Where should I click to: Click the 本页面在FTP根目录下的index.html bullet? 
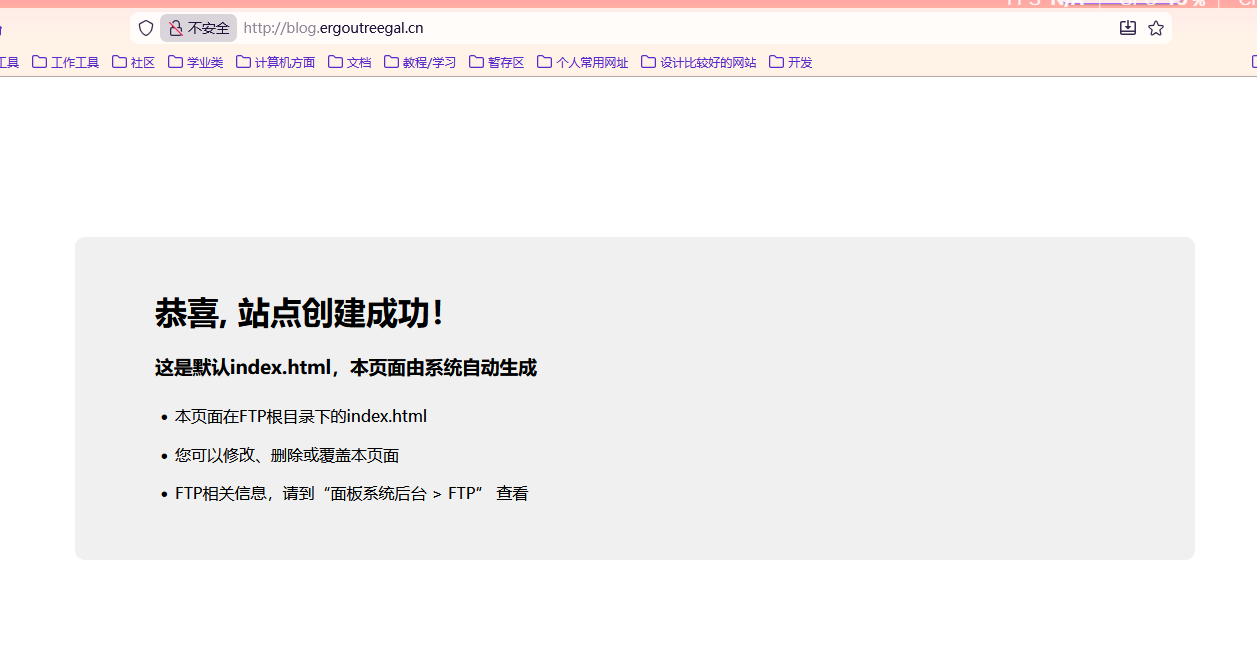300,416
